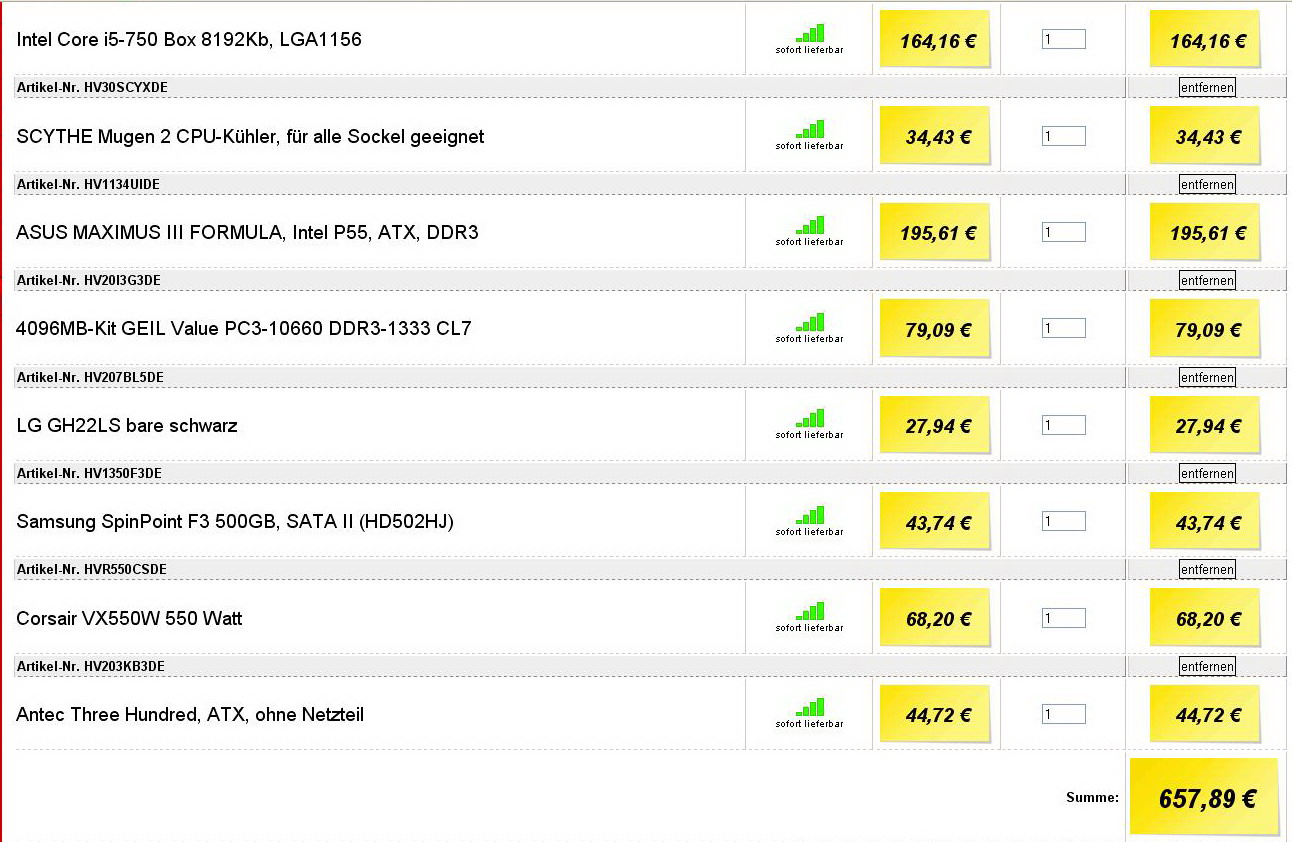Screen dimensions: 1292x842
Task: Click availability icon for GEIL Value 4096MB-Kit
Action: [810, 322]
